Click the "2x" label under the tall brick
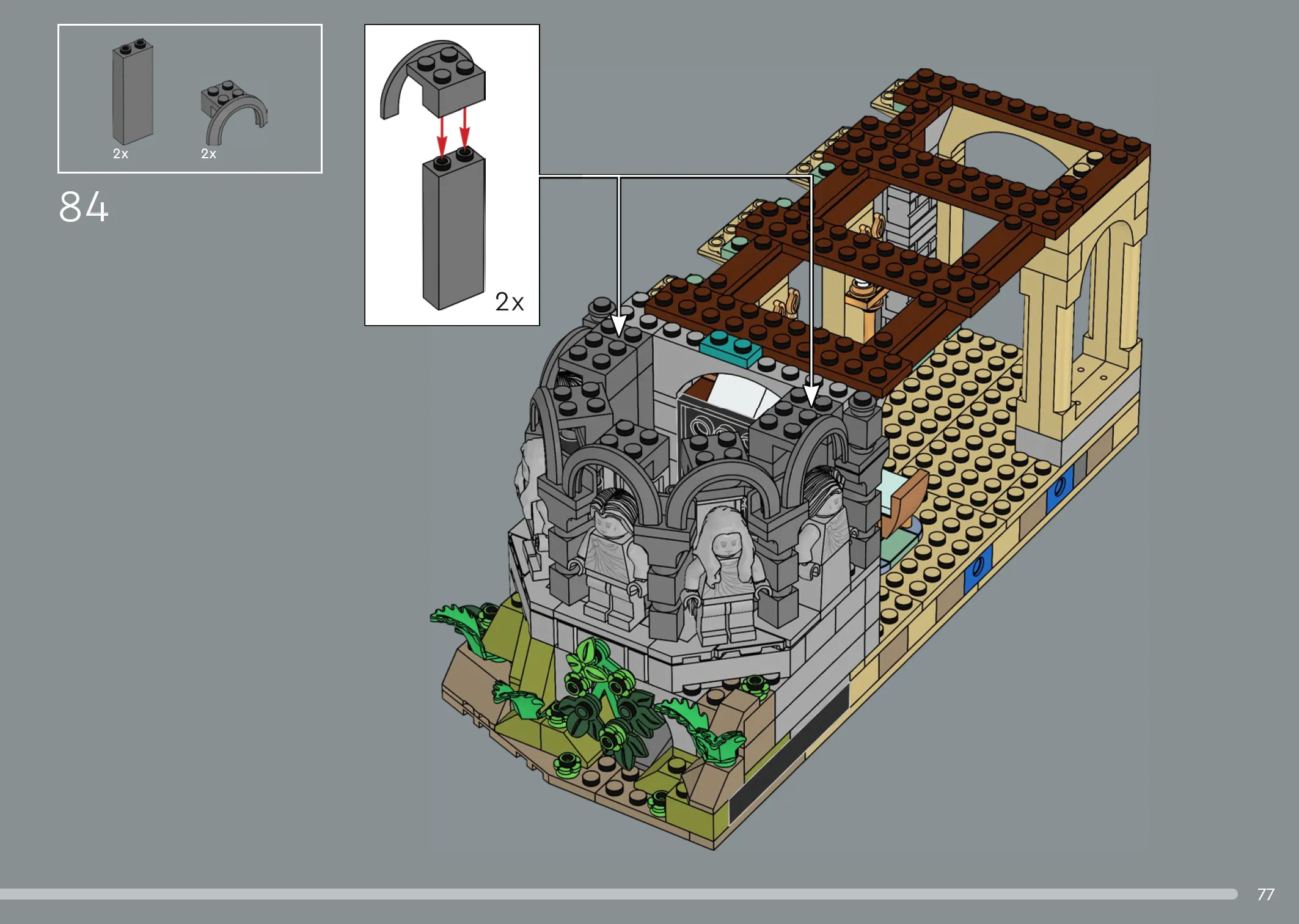The width and height of the screenshot is (1299, 924). (120, 154)
